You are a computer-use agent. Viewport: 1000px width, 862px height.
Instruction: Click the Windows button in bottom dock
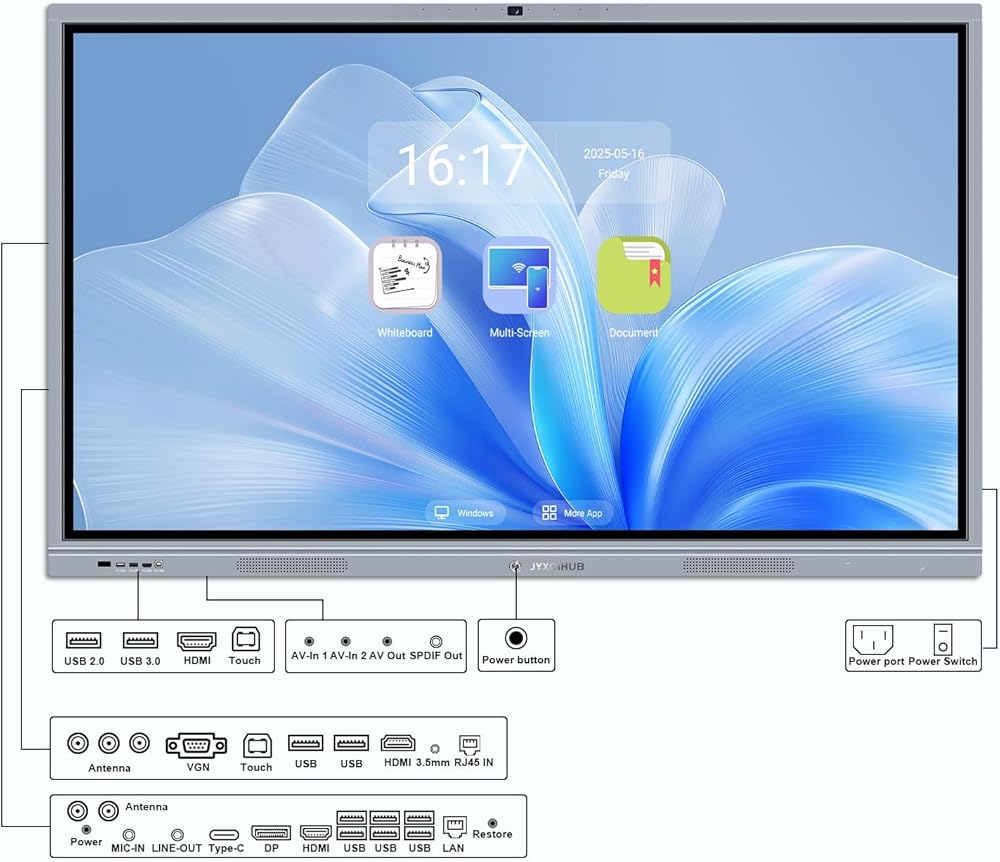[465, 513]
